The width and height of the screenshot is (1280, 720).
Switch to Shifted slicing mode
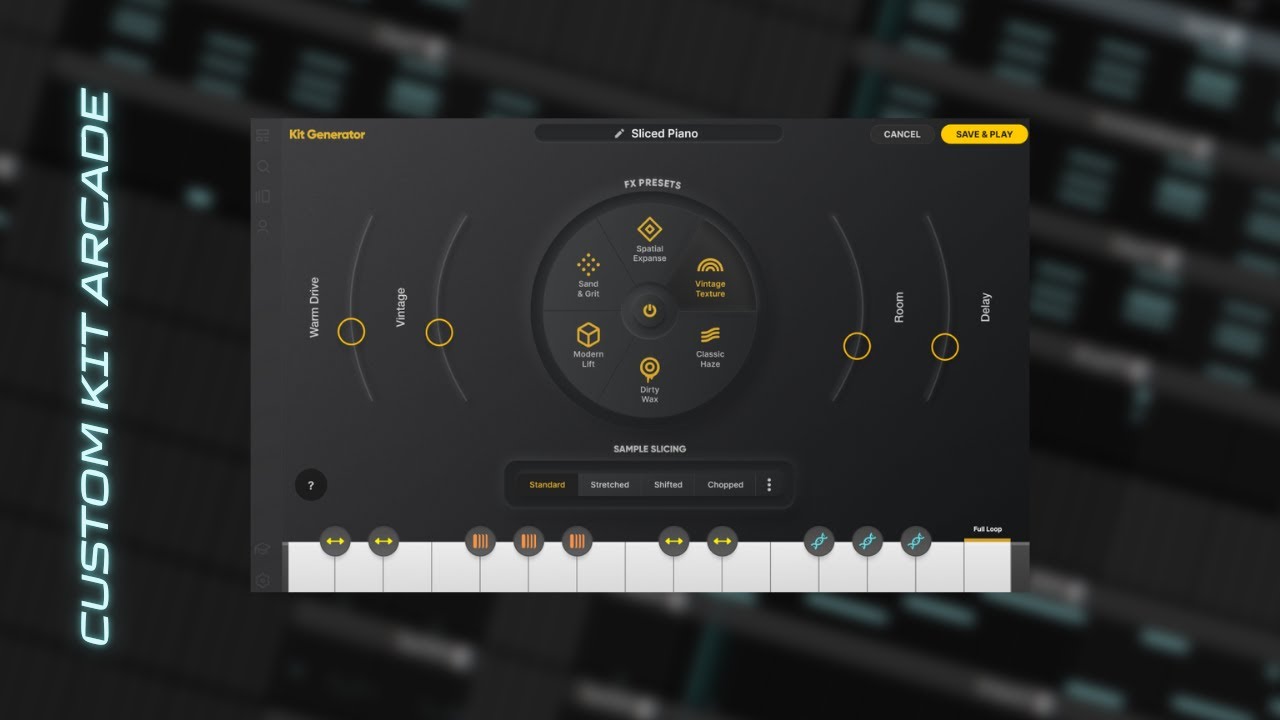coord(668,485)
